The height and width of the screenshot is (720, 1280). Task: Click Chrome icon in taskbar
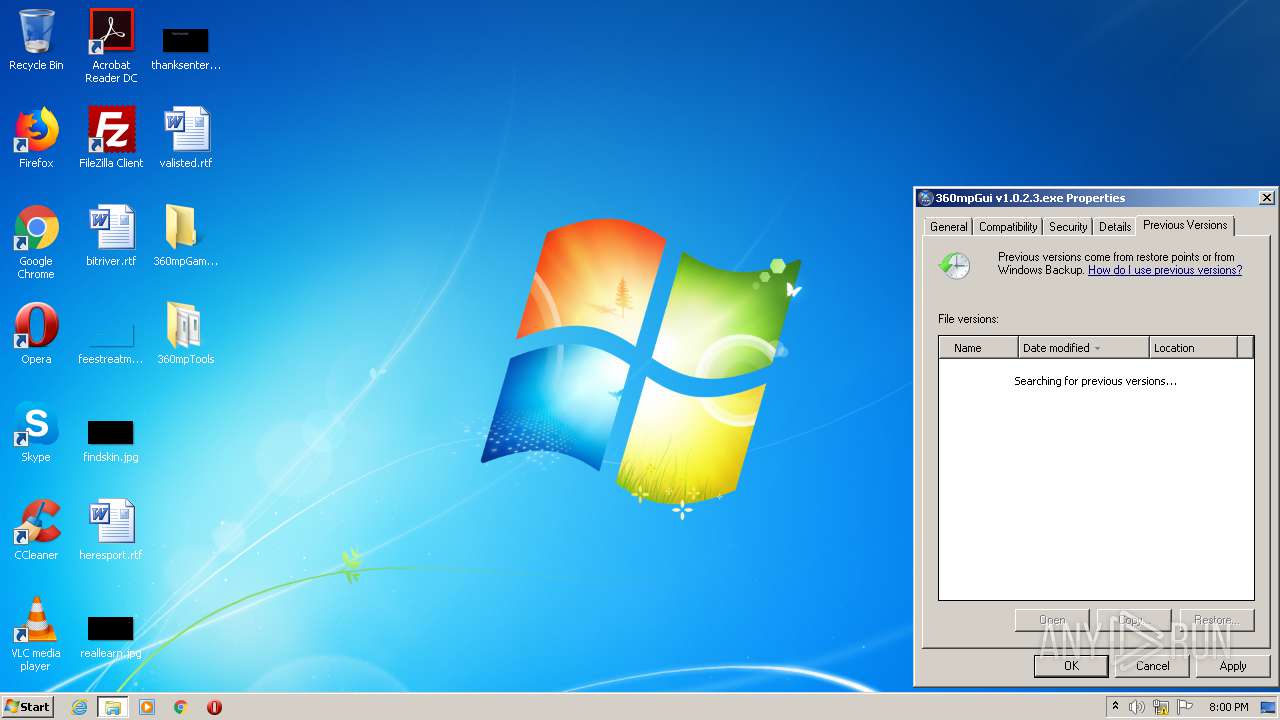(181, 707)
